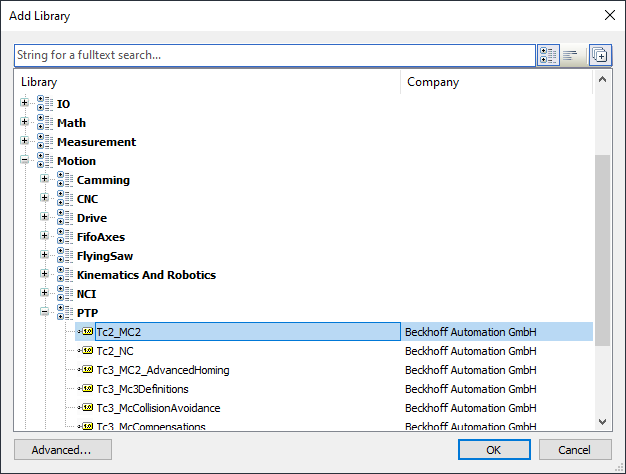Click the Drive category icon

coord(65,217)
